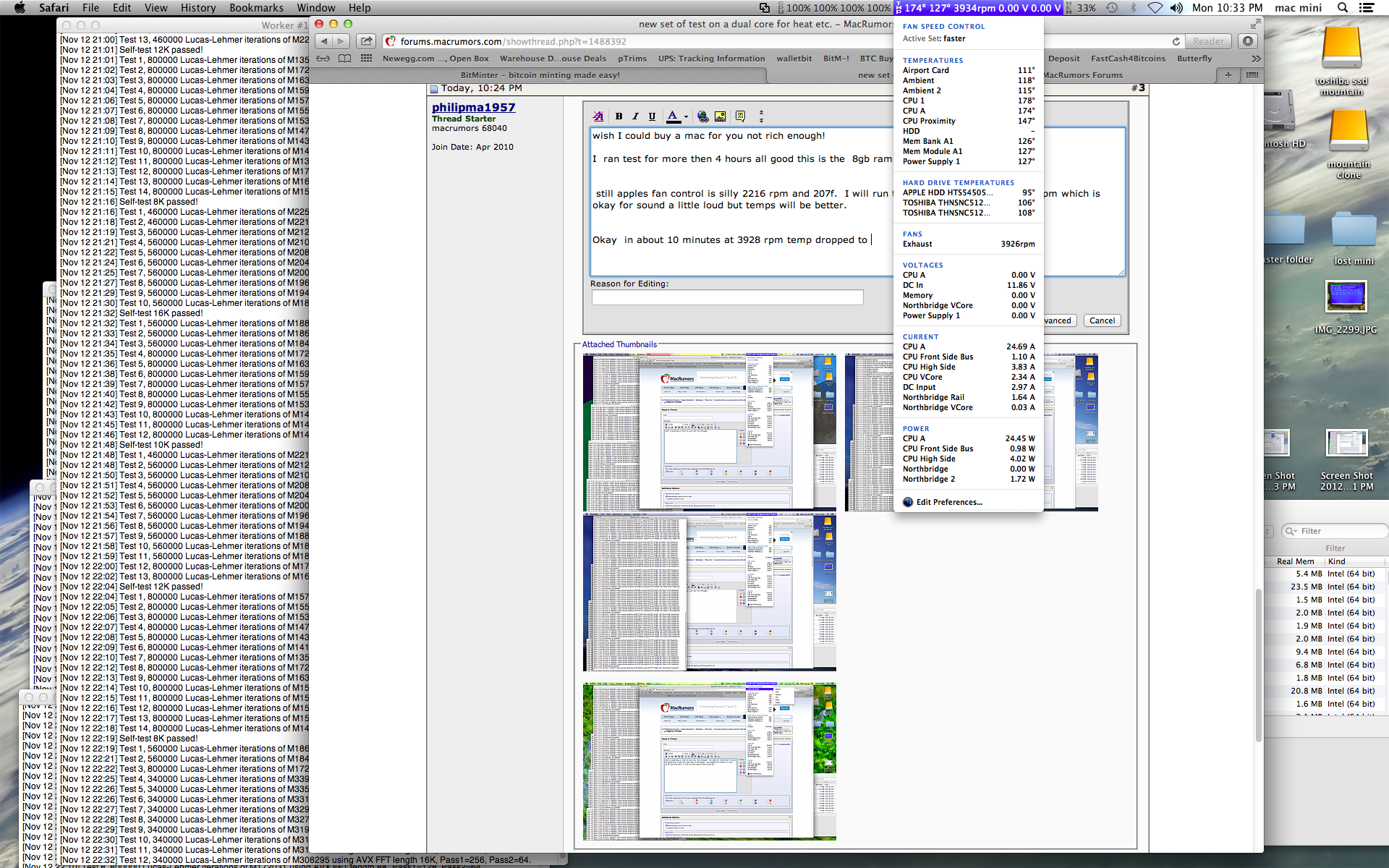This screenshot has height=868, width=1389.
Task: Click the Insert Image icon
Action: click(720, 116)
